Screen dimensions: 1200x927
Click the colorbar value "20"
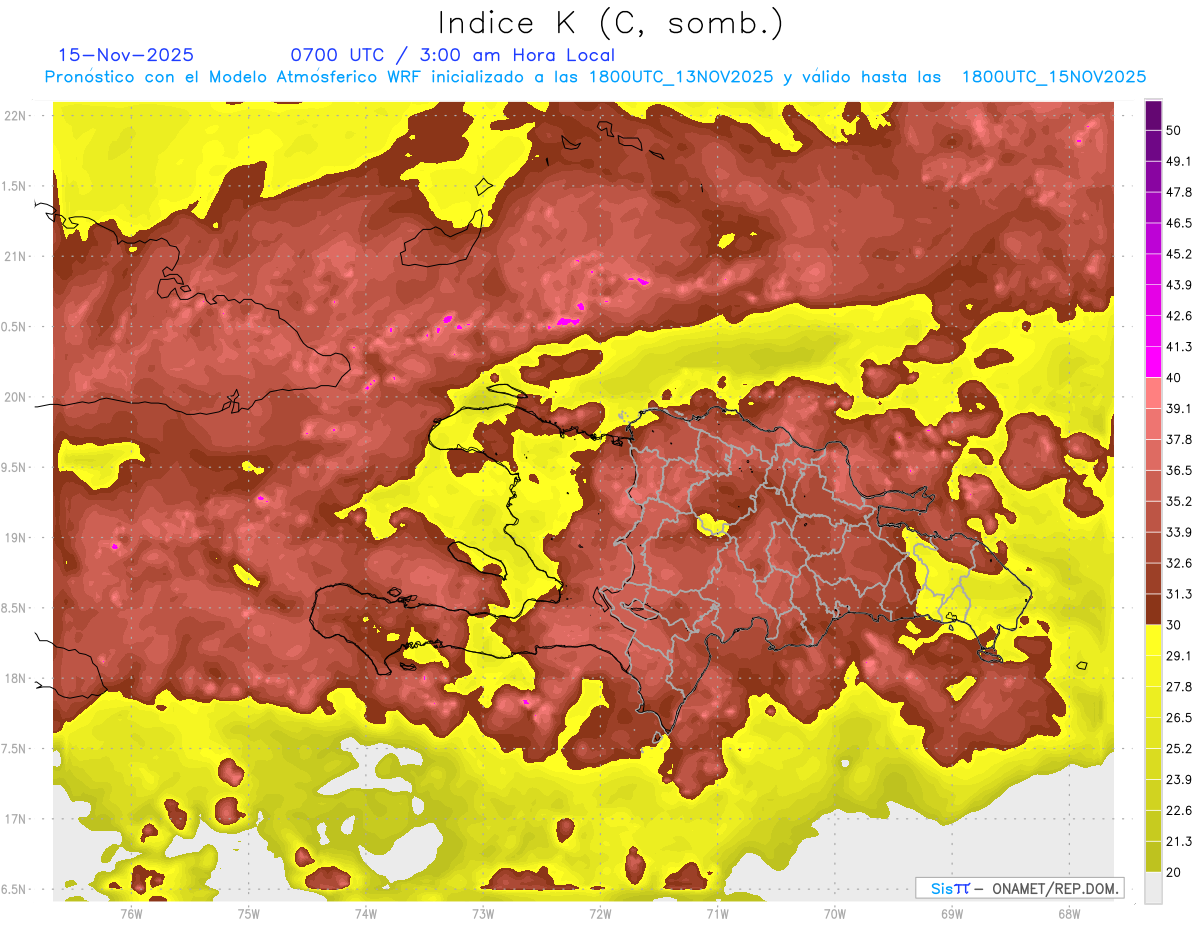(x=1175, y=872)
